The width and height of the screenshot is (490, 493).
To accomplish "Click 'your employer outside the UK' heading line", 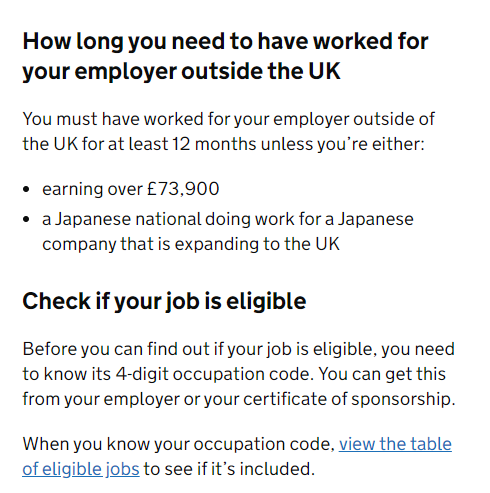I will 181,71.
